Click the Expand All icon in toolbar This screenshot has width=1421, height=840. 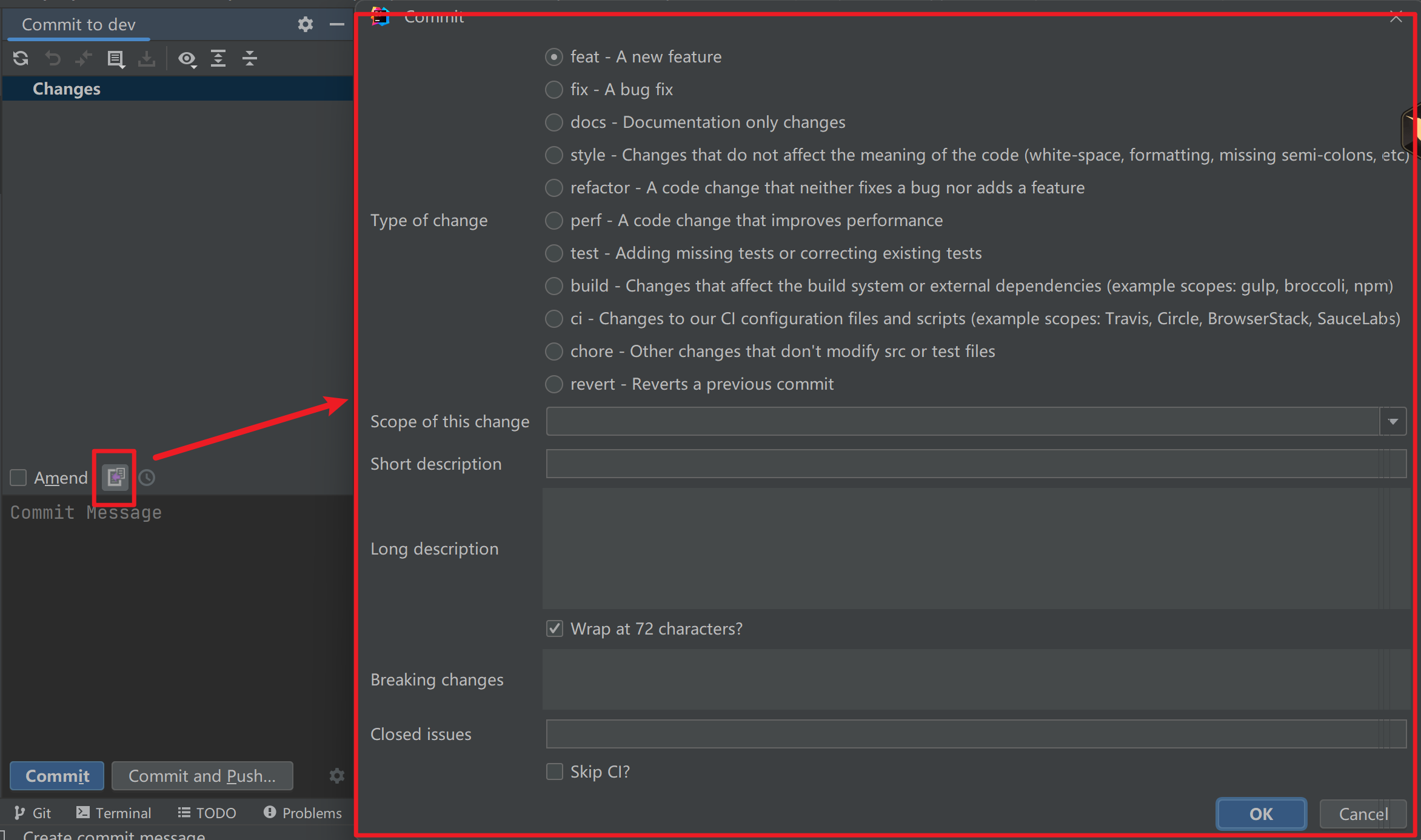pos(218,58)
